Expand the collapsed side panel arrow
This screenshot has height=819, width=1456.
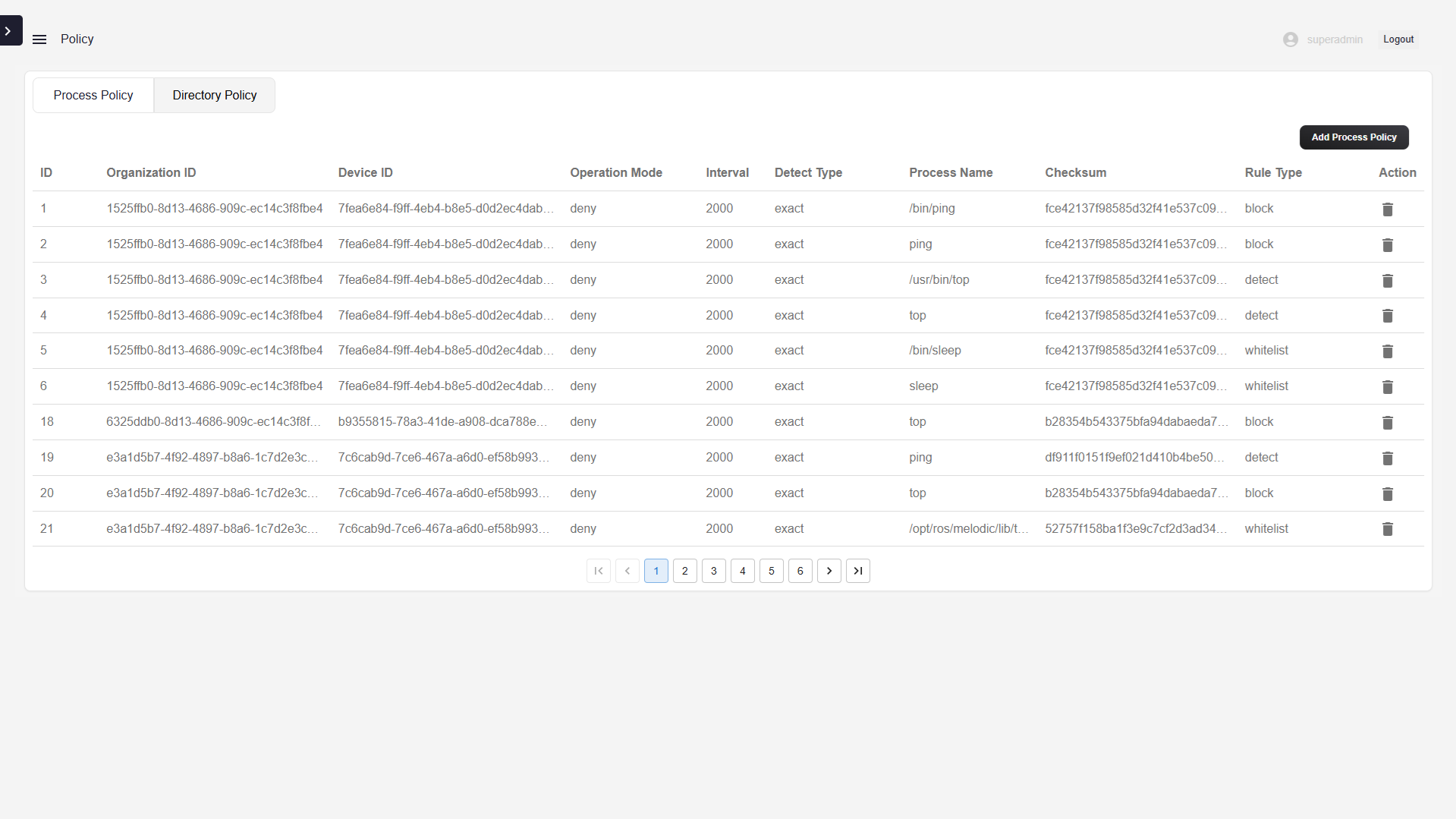tap(9, 31)
